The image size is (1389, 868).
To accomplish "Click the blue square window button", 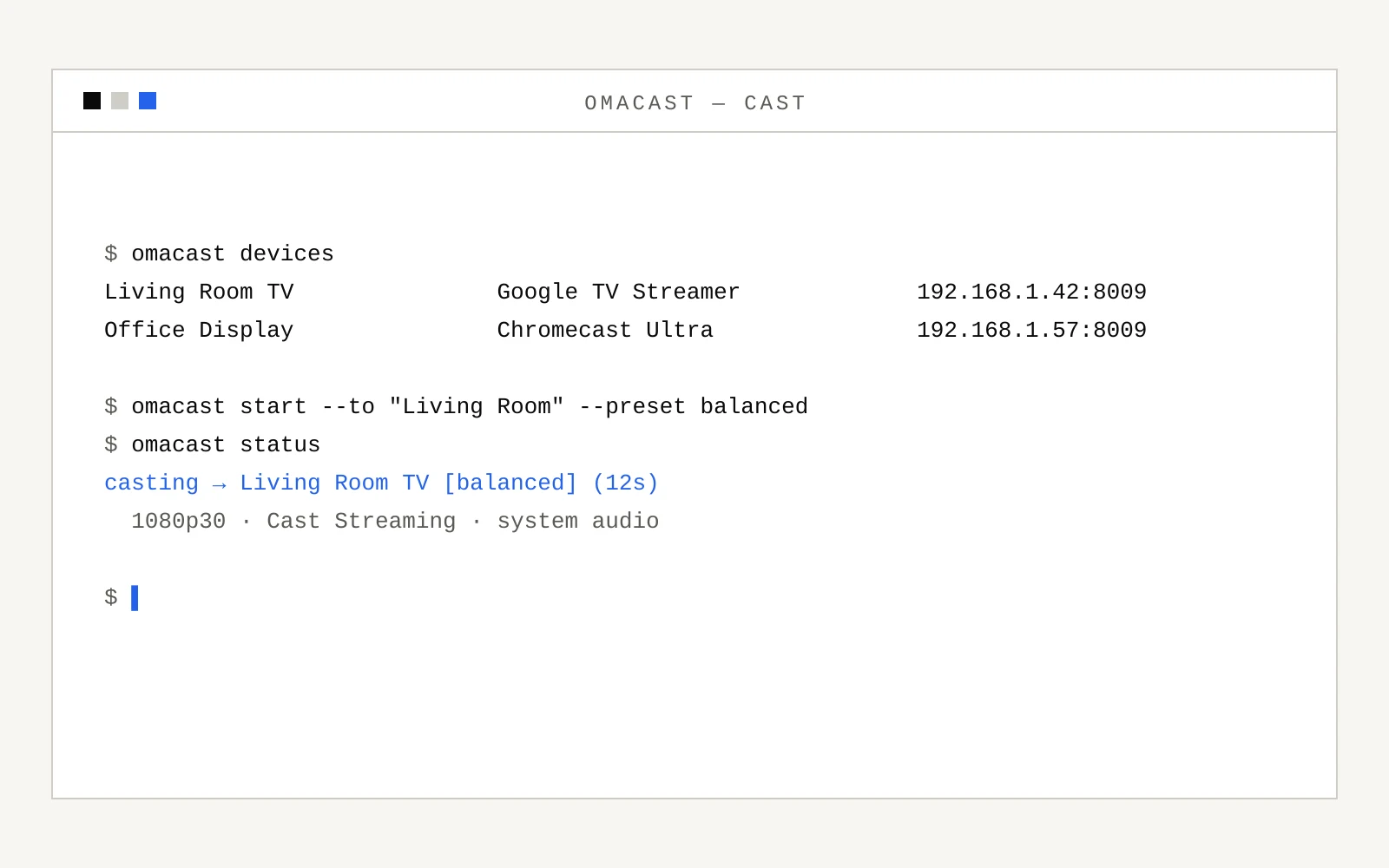I will 148,101.
